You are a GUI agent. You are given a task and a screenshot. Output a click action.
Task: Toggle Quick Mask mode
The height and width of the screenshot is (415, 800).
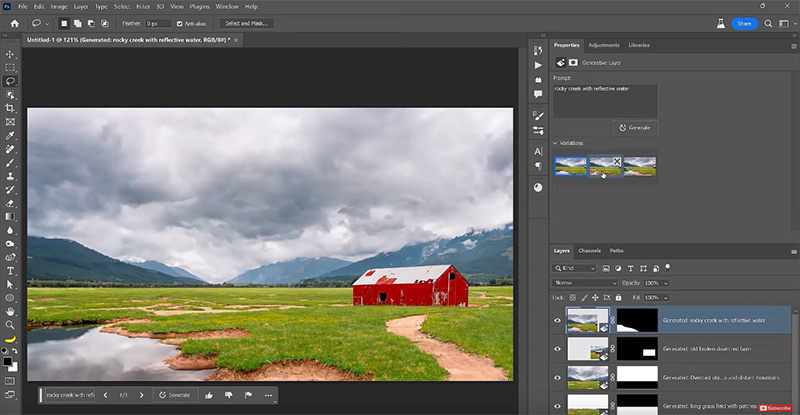10,381
